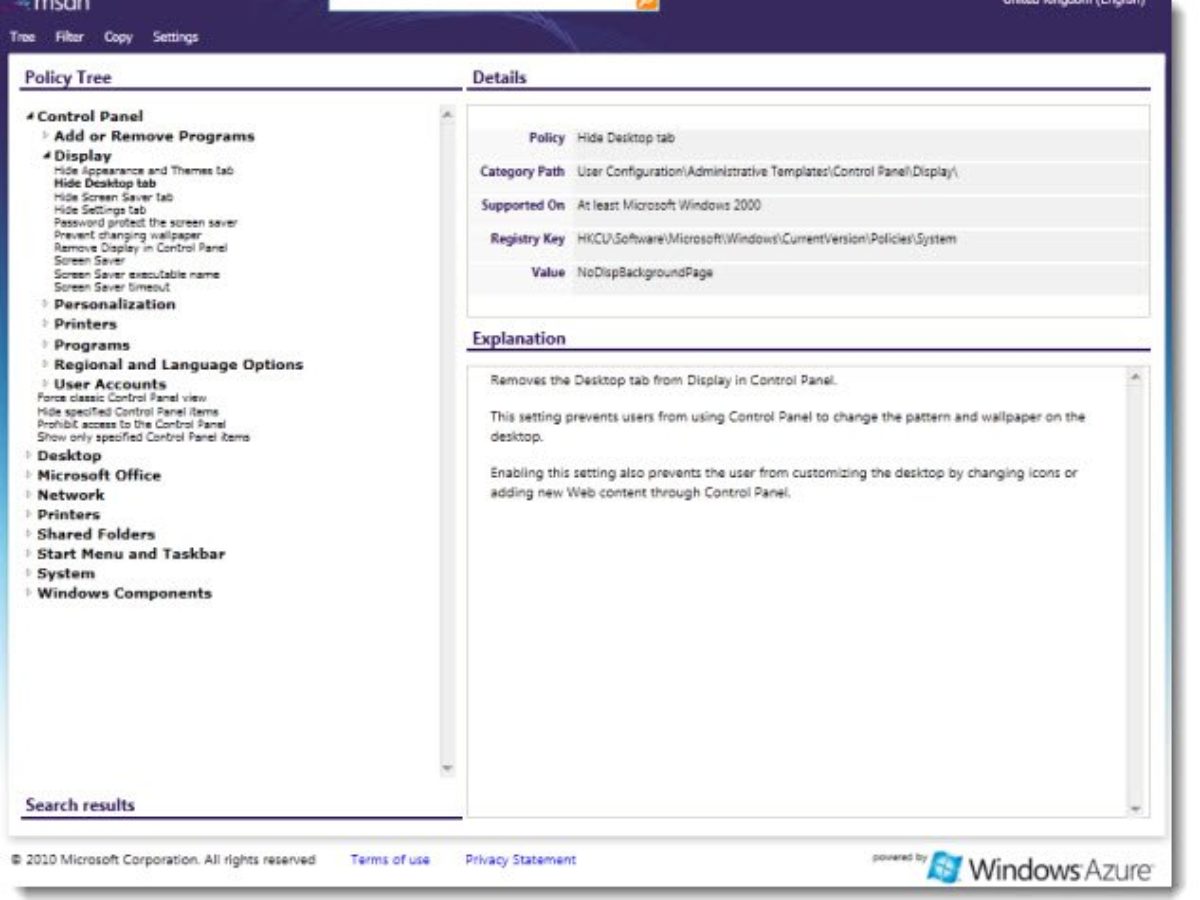1200x900 pixels.
Task: Click the Regional and Language Options label
Action: [x=178, y=364]
